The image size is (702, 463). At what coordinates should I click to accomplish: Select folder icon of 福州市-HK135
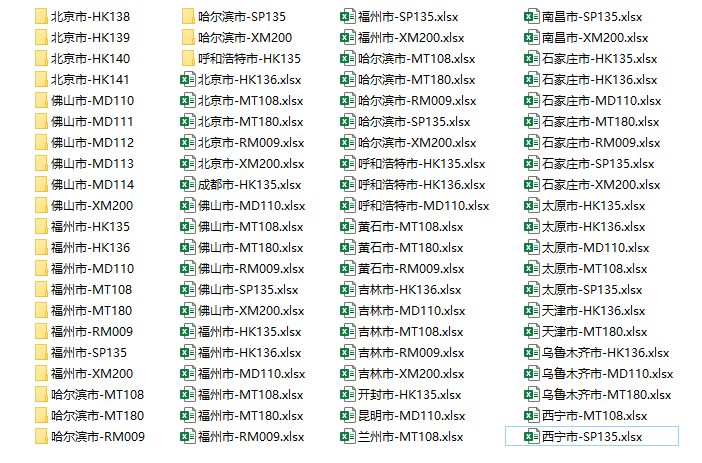tap(41, 227)
